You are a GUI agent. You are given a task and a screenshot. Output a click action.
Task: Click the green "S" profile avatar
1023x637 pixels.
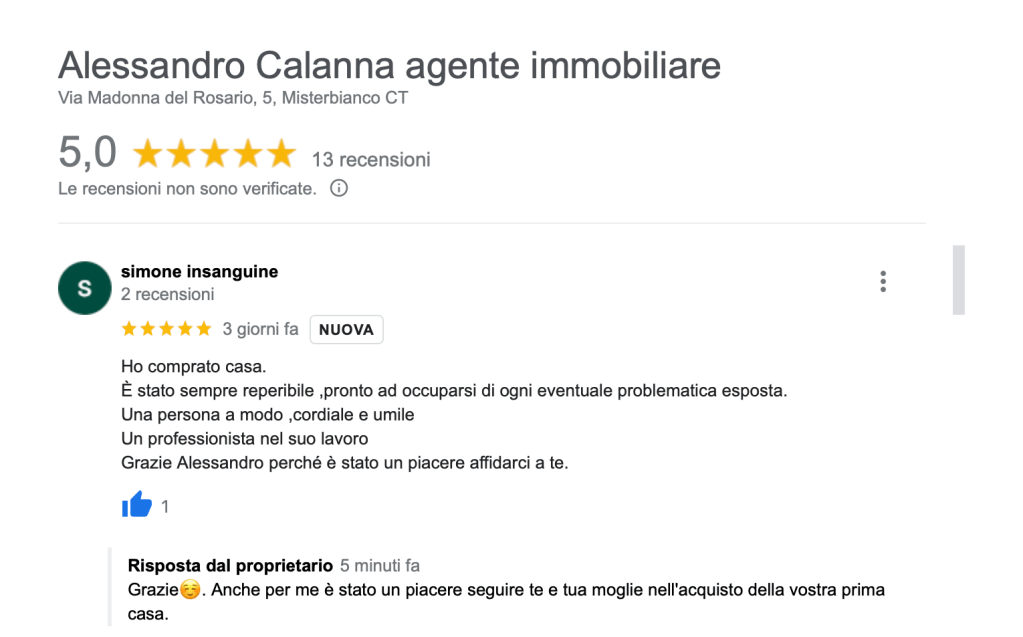pos(84,288)
